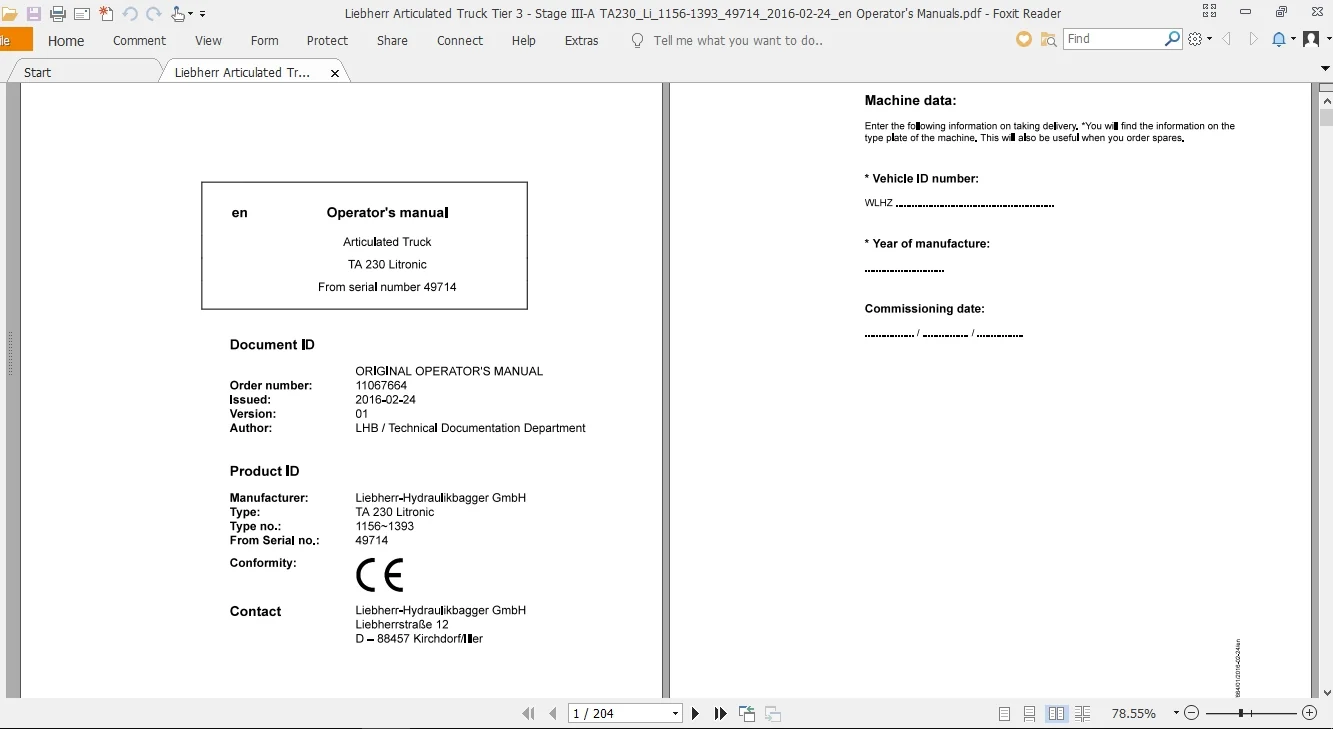Open the Share ribbon tab
Viewport: 1333px width, 729px height.
pyautogui.click(x=392, y=41)
